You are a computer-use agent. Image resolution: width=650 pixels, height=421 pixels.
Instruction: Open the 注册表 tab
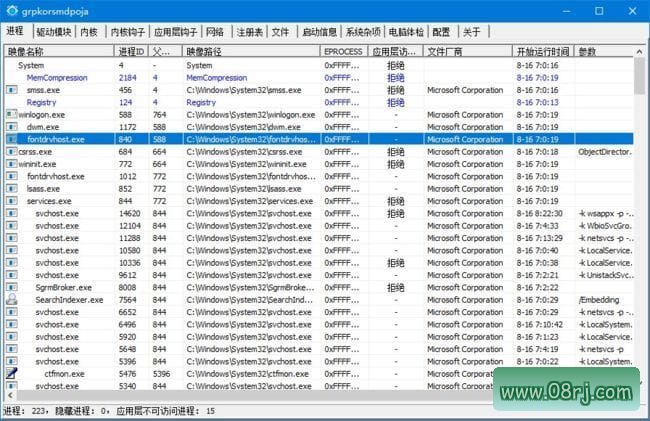point(249,32)
